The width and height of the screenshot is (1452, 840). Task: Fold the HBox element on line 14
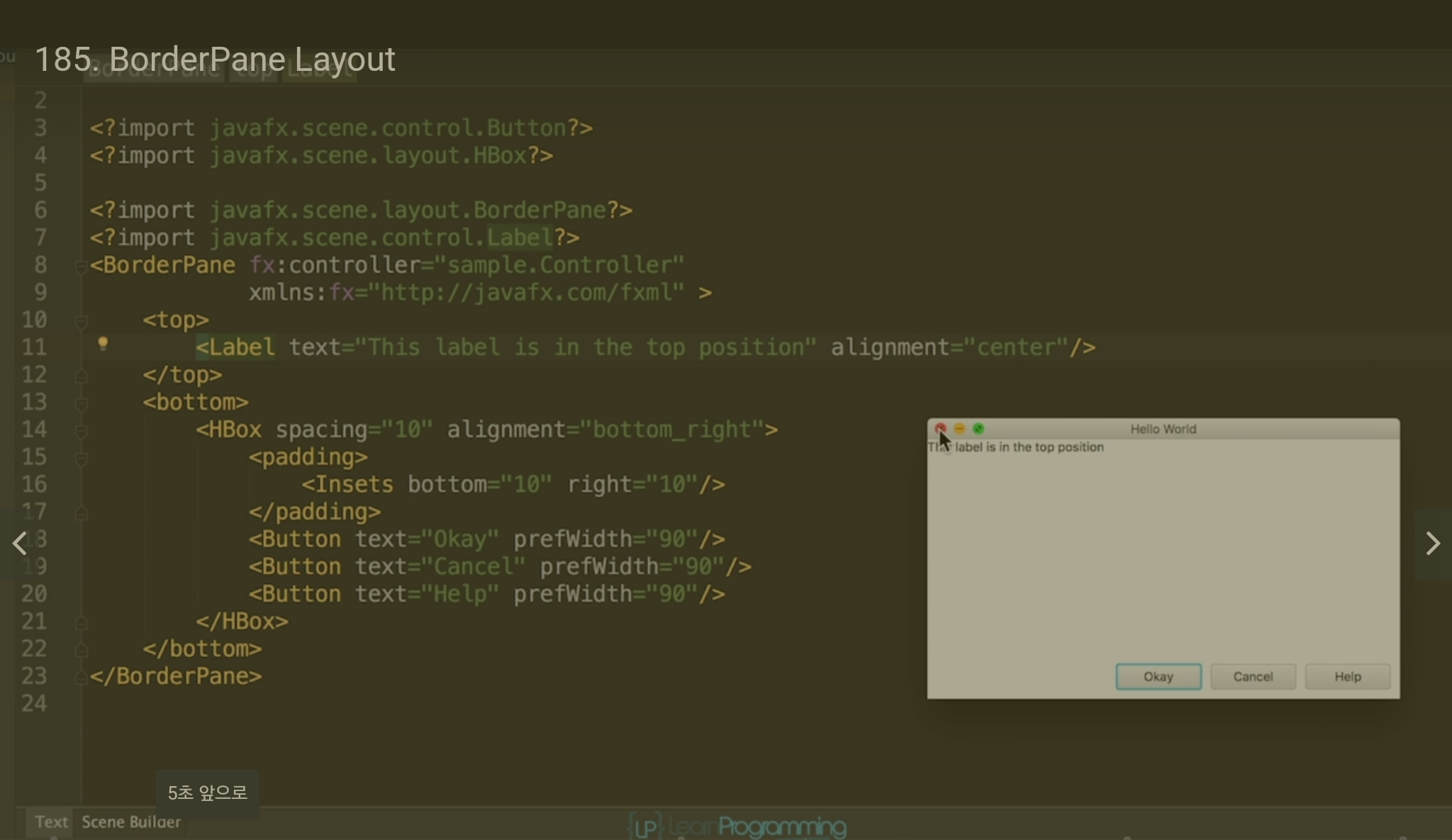click(x=81, y=430)
